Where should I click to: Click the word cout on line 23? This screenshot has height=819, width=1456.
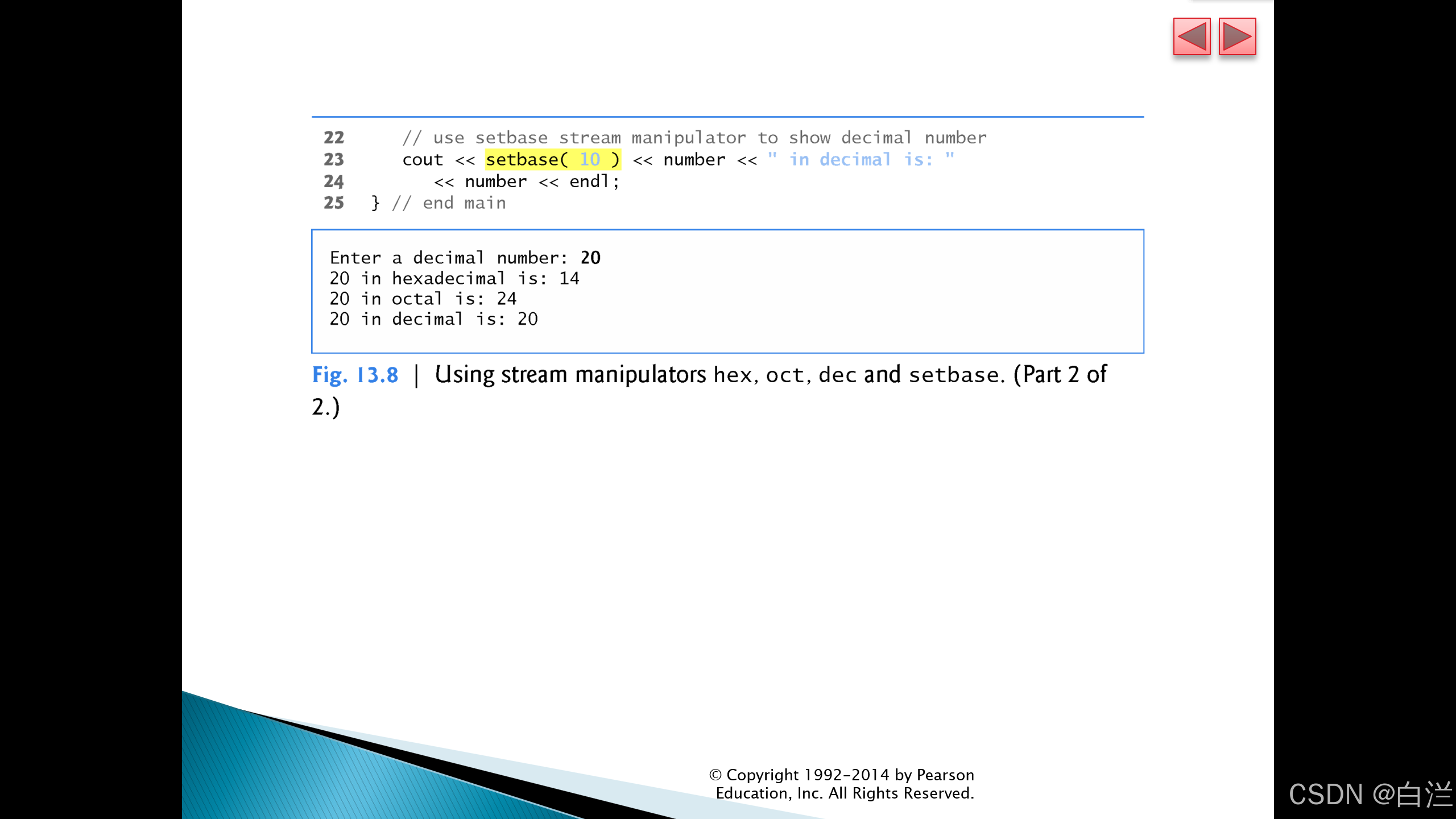tap(422, 160)
